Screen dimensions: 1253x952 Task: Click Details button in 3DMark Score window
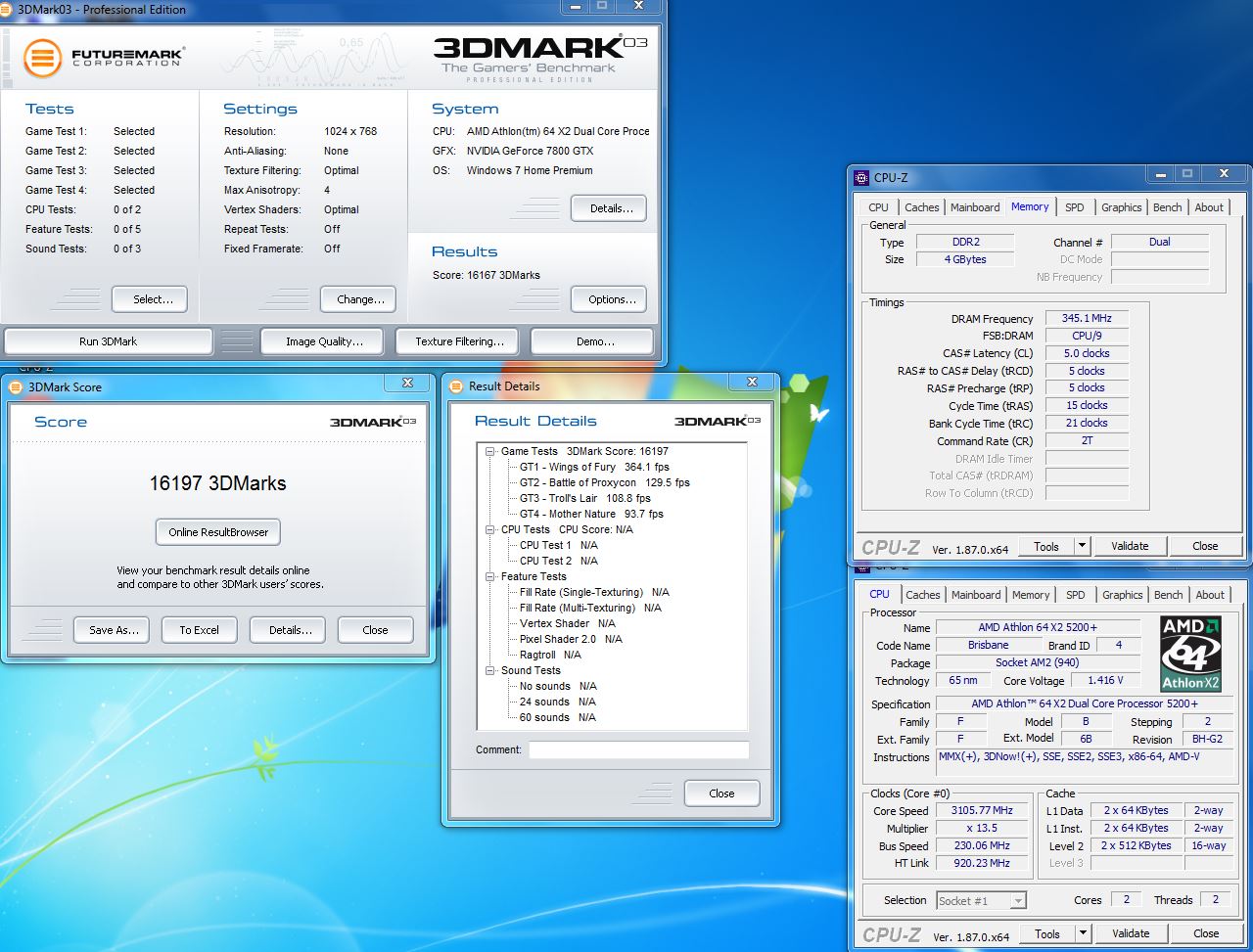(290, 630)
